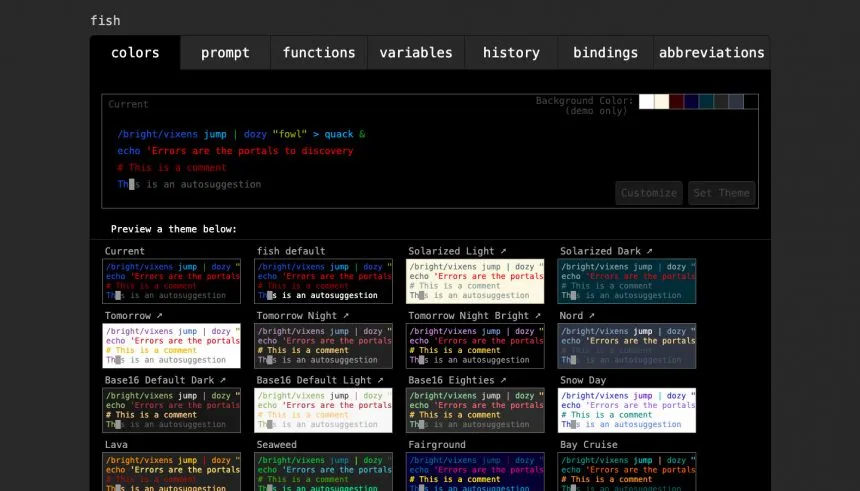860x491 pixels.
Task: Pick the slate blue-gray background swatch
Action: tap(736, 101)
